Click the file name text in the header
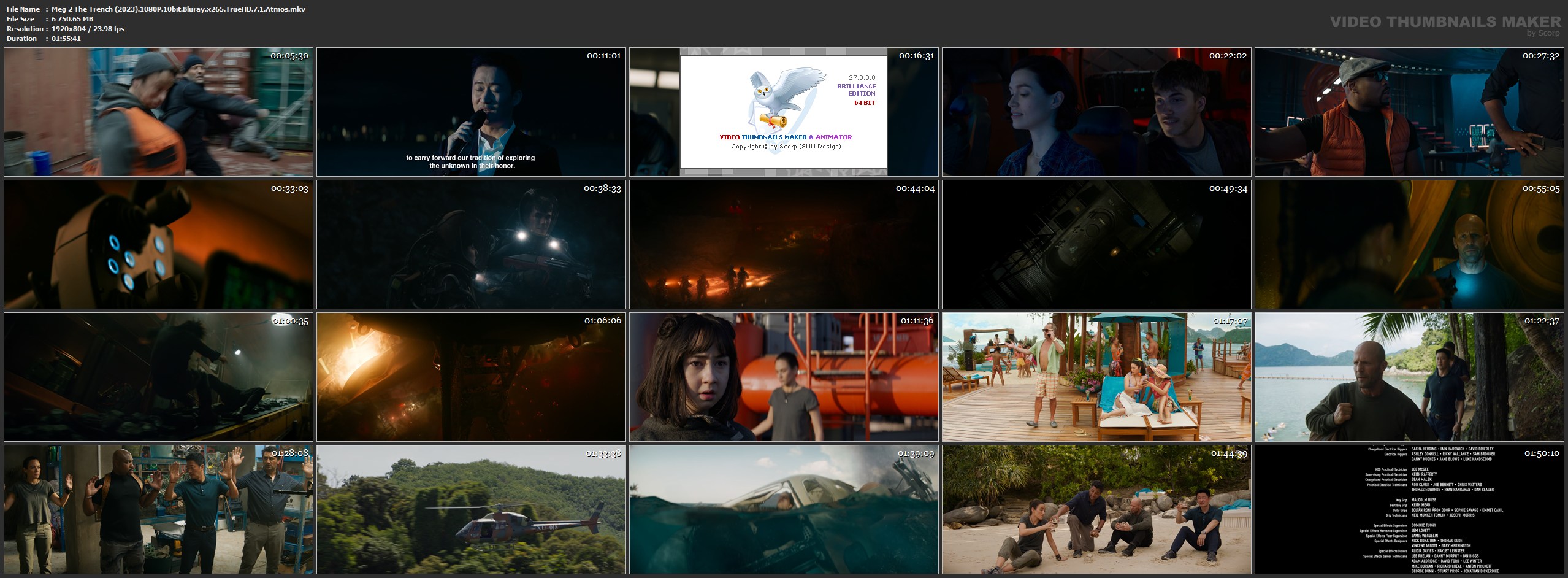The width and height of the screenshot is (1568, 578). pyautogui.click(x=178, y=9)
